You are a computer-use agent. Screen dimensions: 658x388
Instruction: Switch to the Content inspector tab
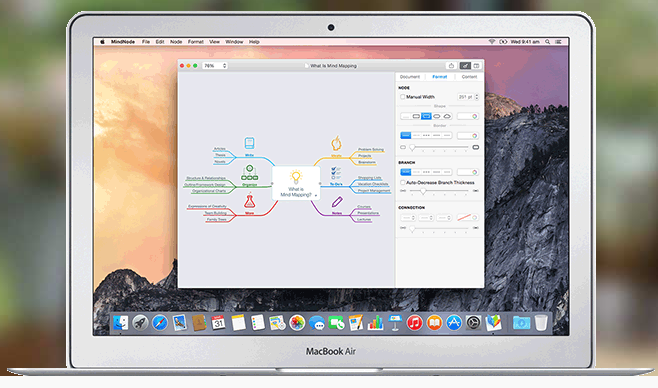[x=469, y=77]
